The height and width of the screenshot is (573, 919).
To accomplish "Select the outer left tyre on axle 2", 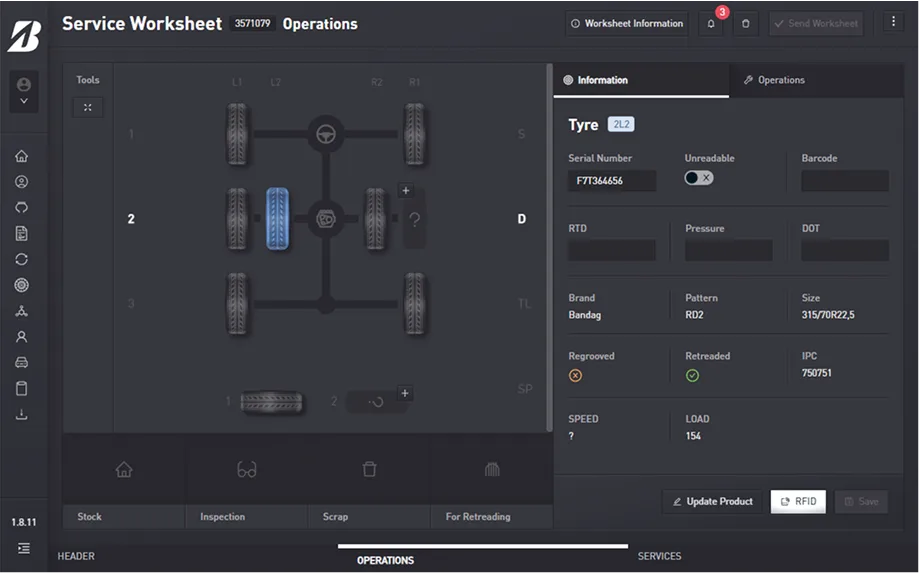I will tap(237, 219).
